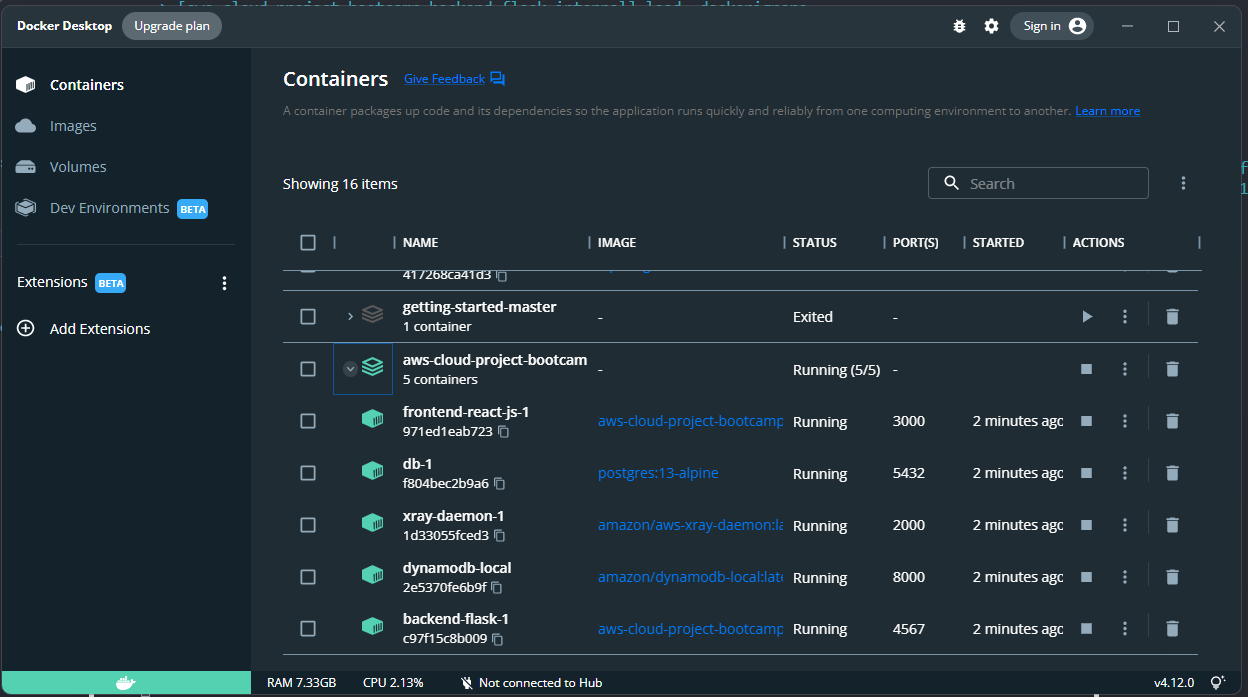Click the Sign in button
The height and width of the screenshot is (697, 1248).
(1052, 26)
